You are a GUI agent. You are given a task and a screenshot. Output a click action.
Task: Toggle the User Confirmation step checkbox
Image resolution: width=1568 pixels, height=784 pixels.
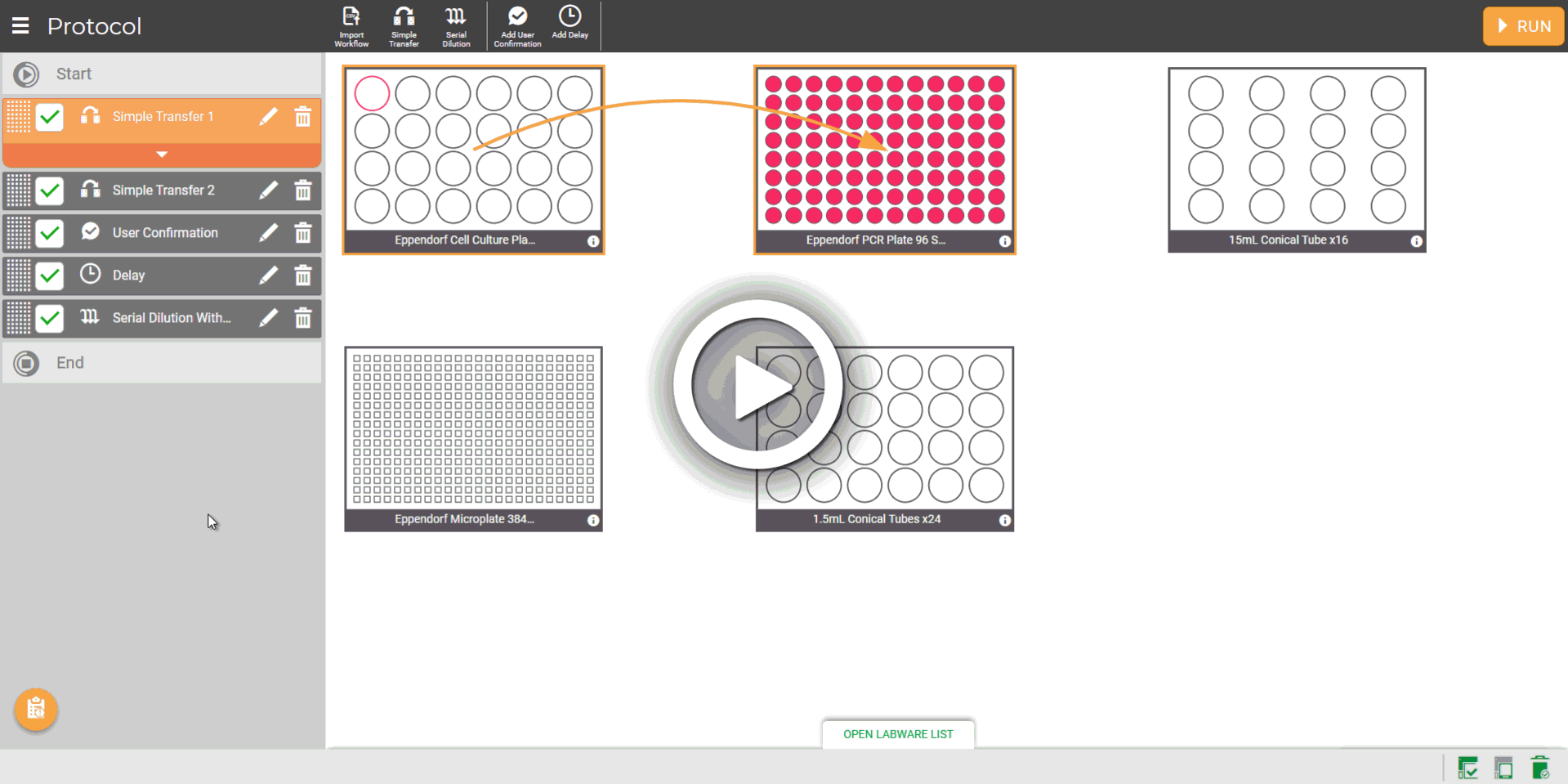point(50,233)
